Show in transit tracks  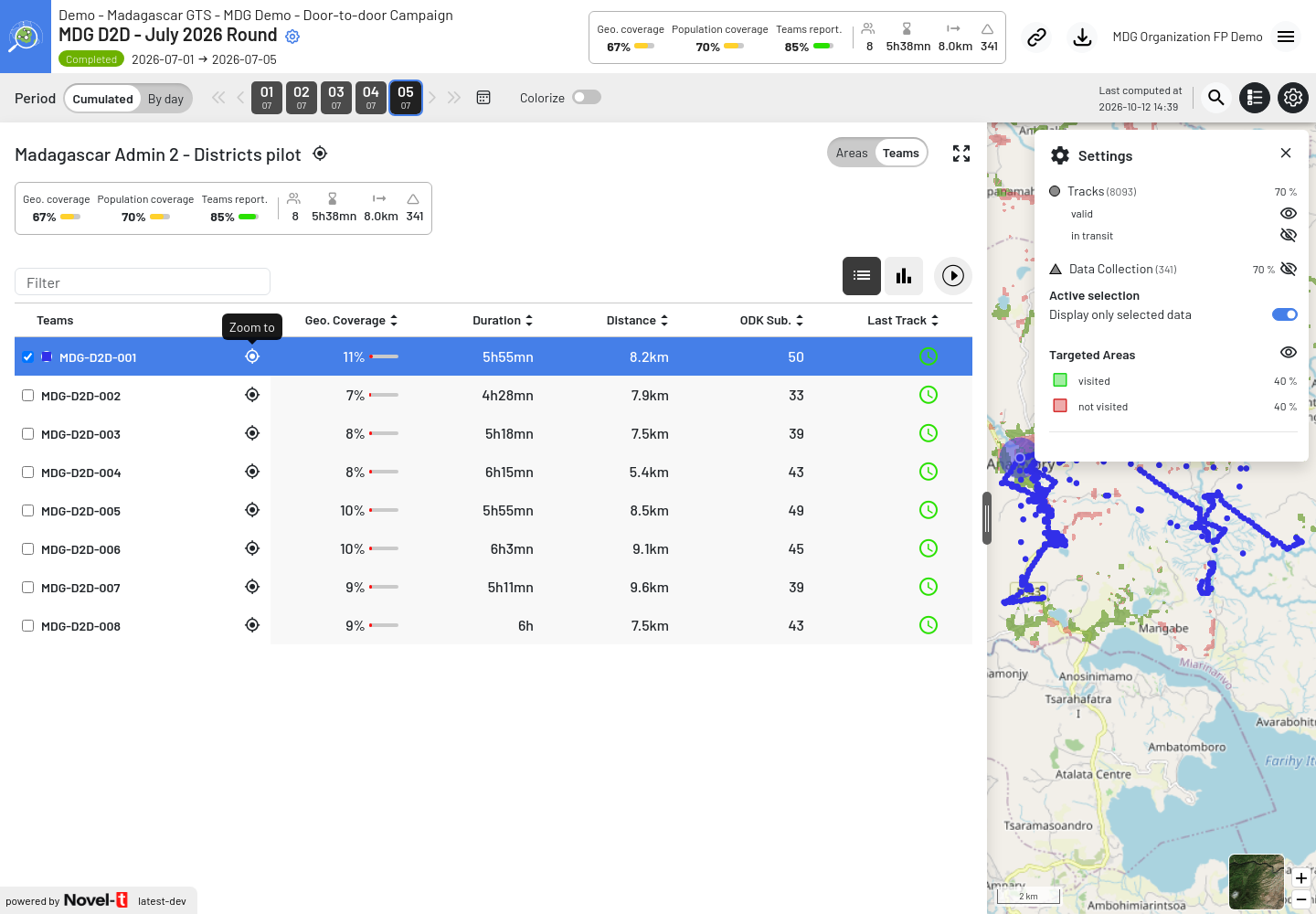(x=1289, y=236)
